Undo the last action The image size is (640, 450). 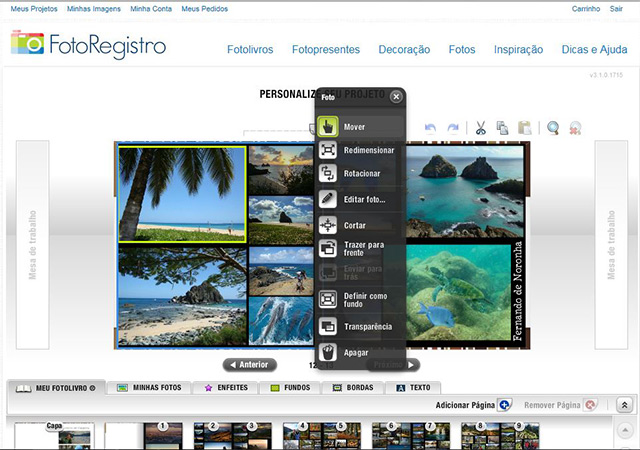tap(430, 129)
